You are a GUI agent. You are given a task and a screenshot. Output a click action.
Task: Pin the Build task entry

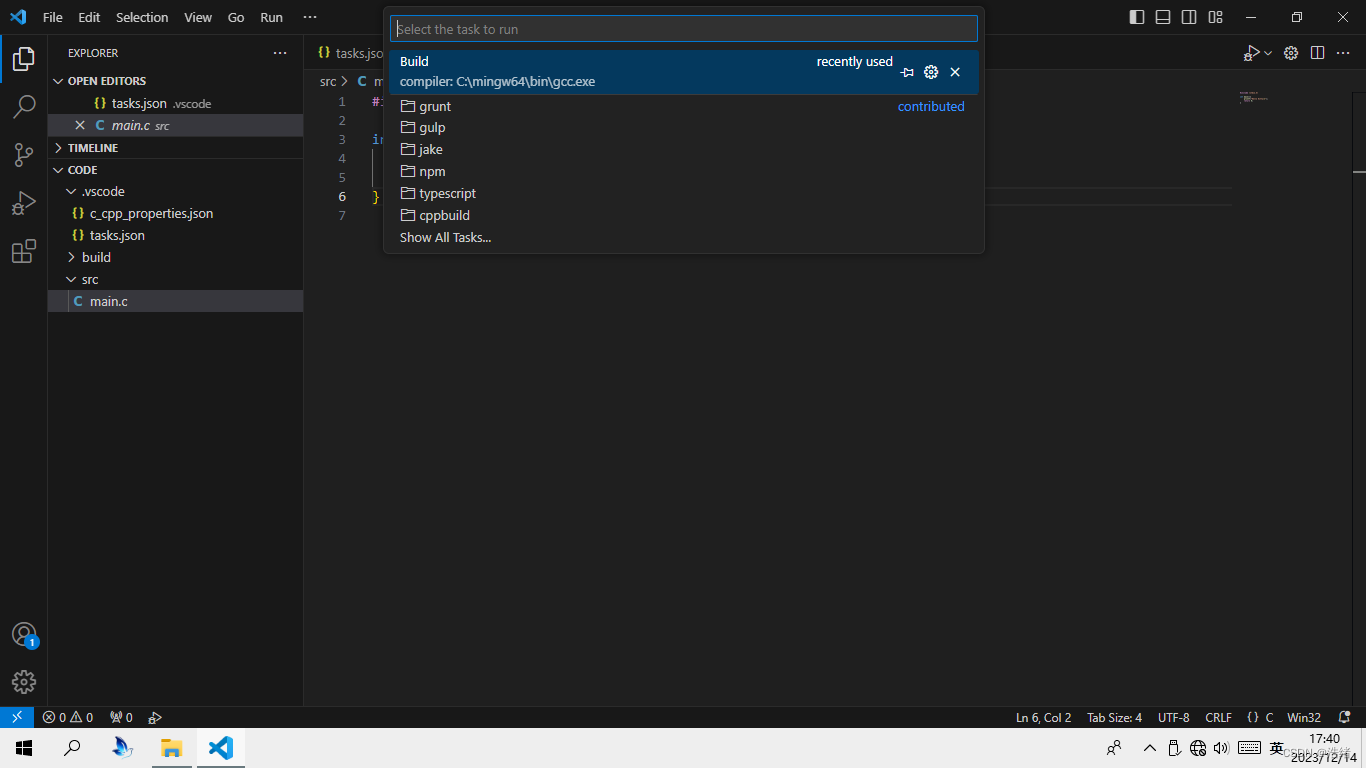pyautogui.click(x=907, y=72)
